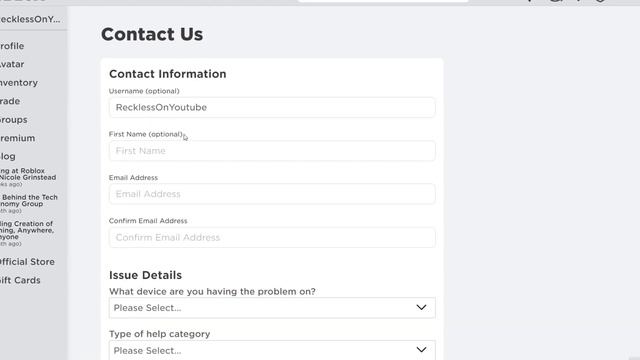The height and width of the screenshot is (360, 640).
Task: Open the 'Creation of Anything, Anywhere' blog post
Action: click(x=27, y=233)
